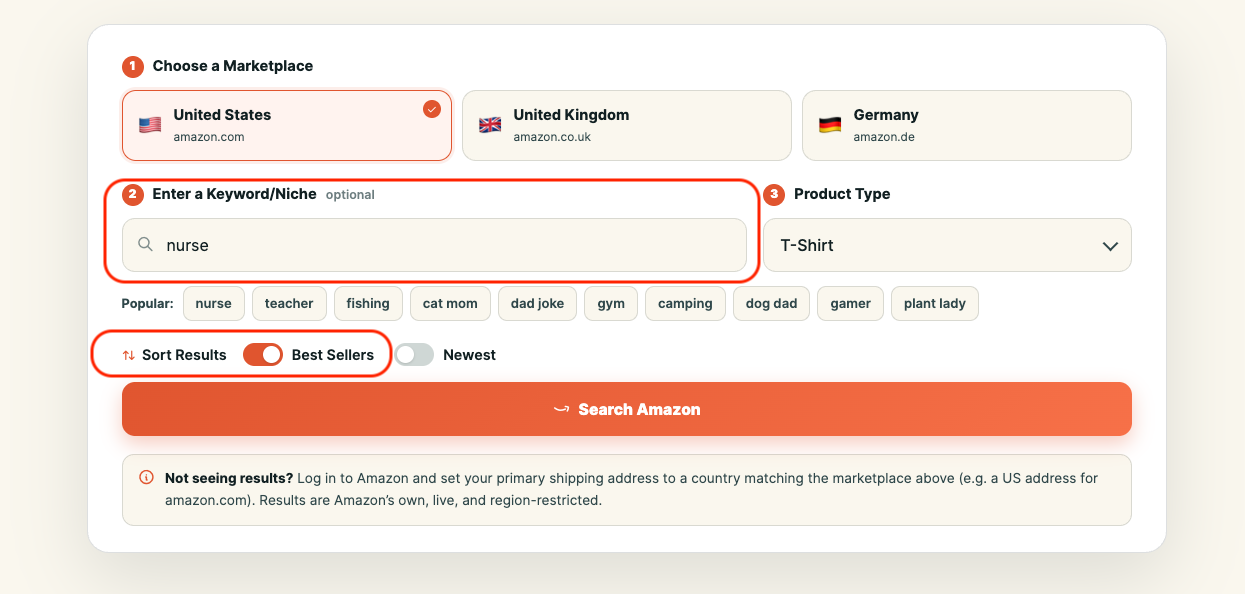1245x594 pixels.
Task: Click the amazon.co.uk domain text
Action: pyautogui.click(x=552, y=137)
